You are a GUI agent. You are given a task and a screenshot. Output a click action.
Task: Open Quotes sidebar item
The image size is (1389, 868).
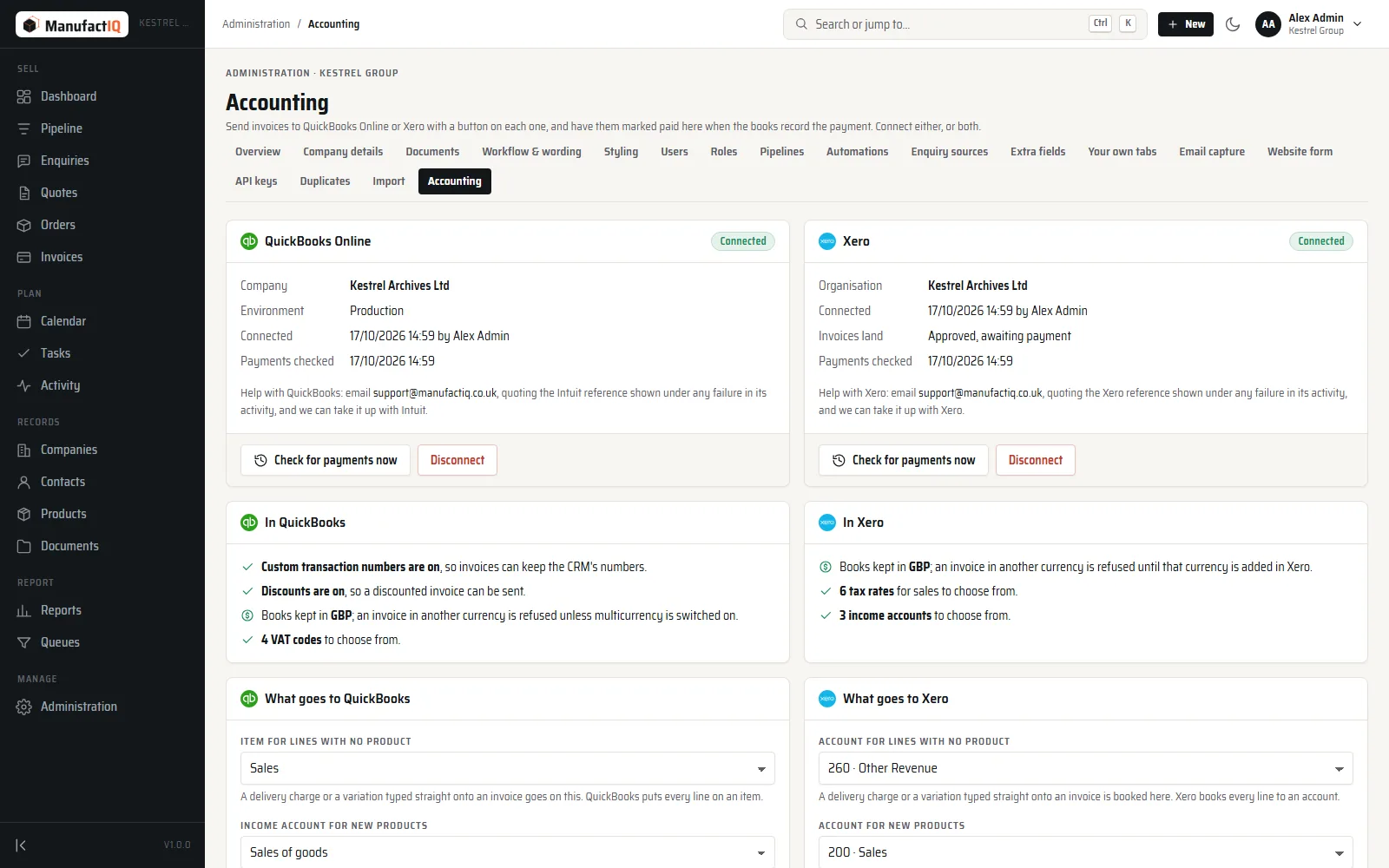pos(102,193)
